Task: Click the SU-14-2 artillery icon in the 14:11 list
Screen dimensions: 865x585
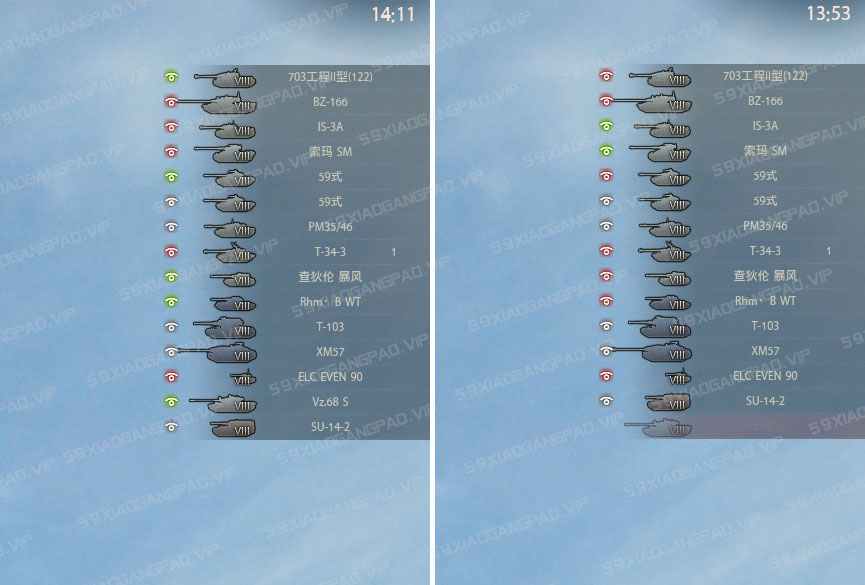Action: click(x=233, y=428)
